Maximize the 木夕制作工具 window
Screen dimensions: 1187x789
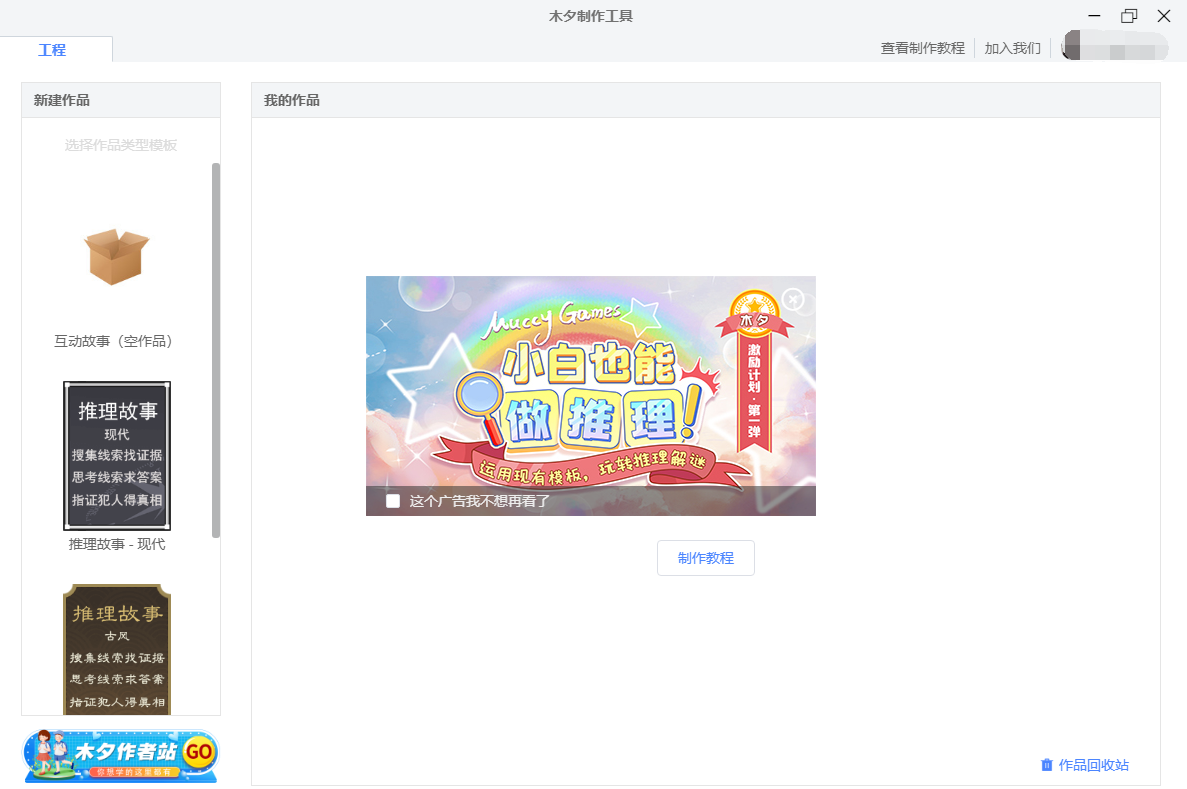click(x=1129, y=16)
